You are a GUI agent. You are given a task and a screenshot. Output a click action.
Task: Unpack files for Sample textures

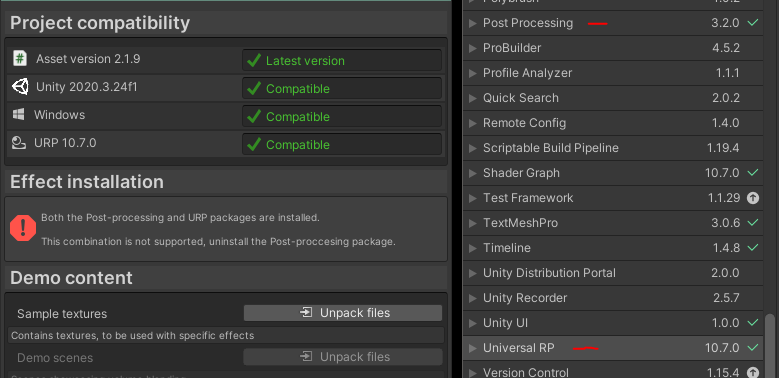click(x=343, y=313)
